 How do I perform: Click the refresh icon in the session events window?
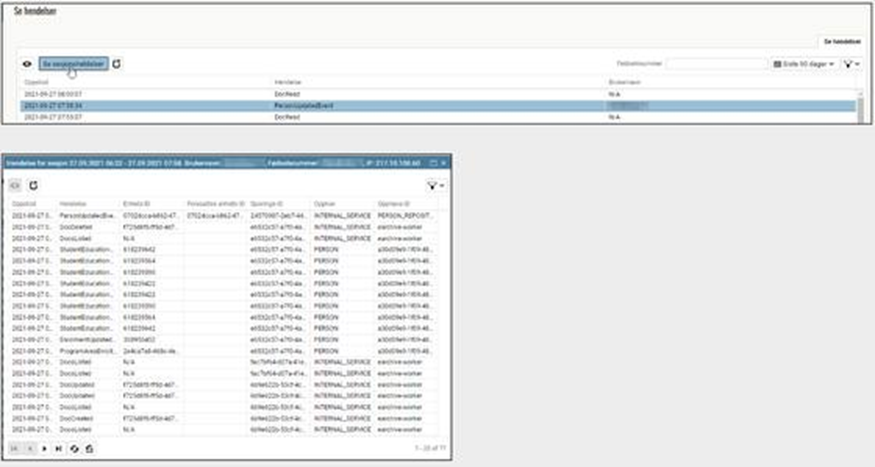[x=33, y=185]
